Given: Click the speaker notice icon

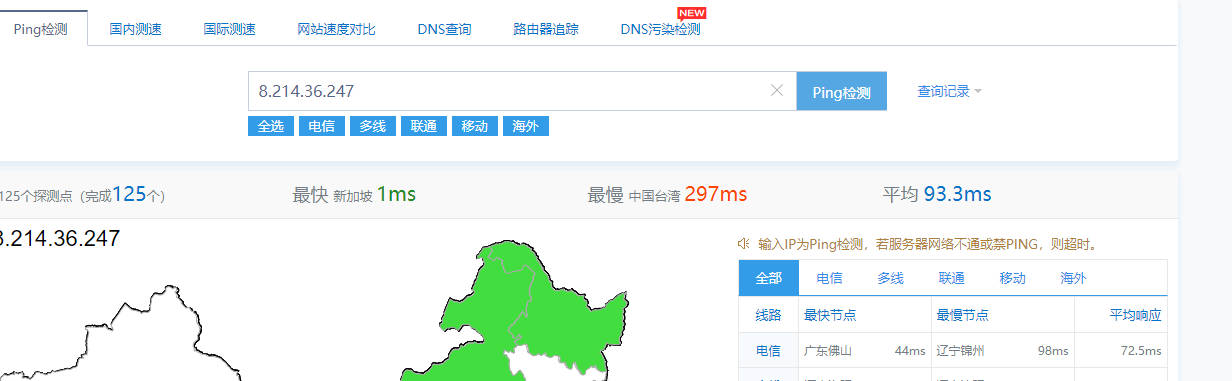Looking at the screenshot, I should click(x=743, y=243).
